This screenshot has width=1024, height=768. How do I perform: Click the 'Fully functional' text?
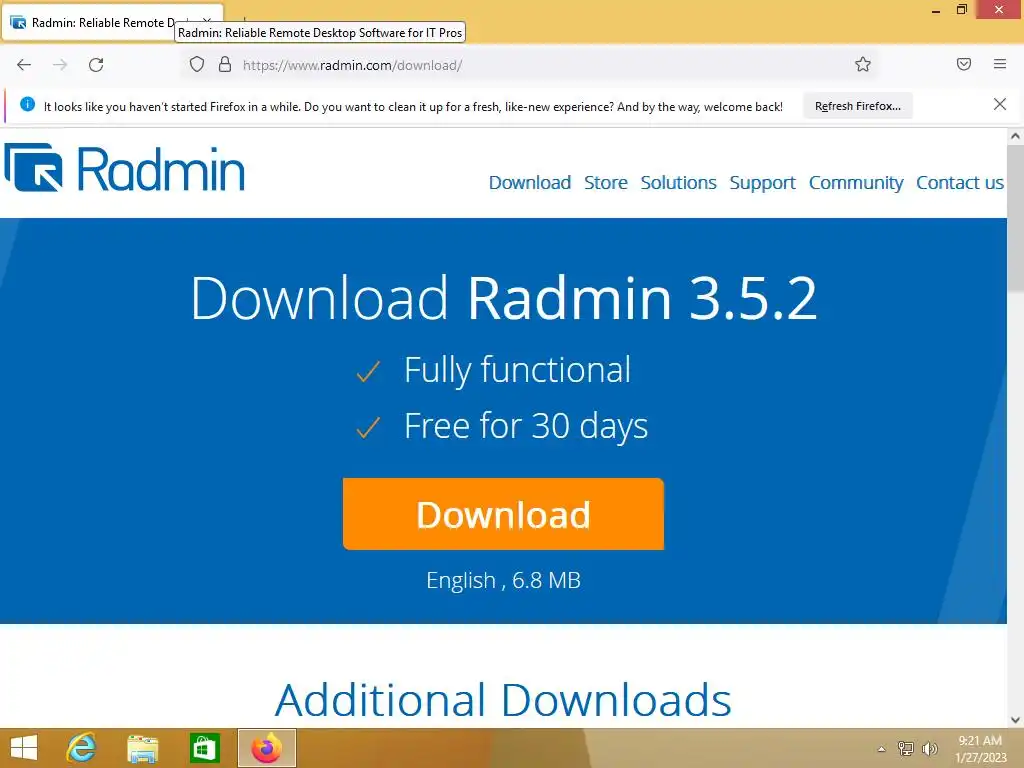tap(517, 370)
